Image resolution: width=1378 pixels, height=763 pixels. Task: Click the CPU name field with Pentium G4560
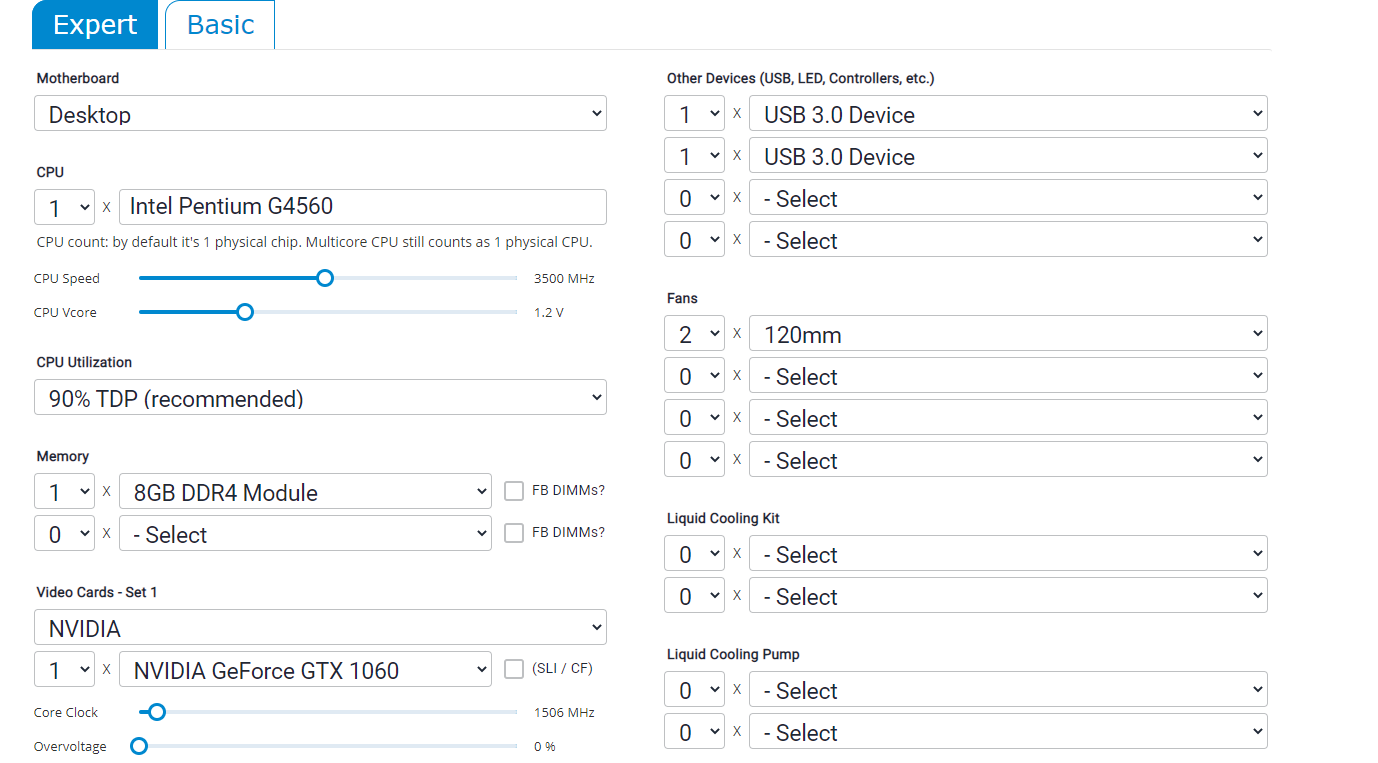[362, 207]
